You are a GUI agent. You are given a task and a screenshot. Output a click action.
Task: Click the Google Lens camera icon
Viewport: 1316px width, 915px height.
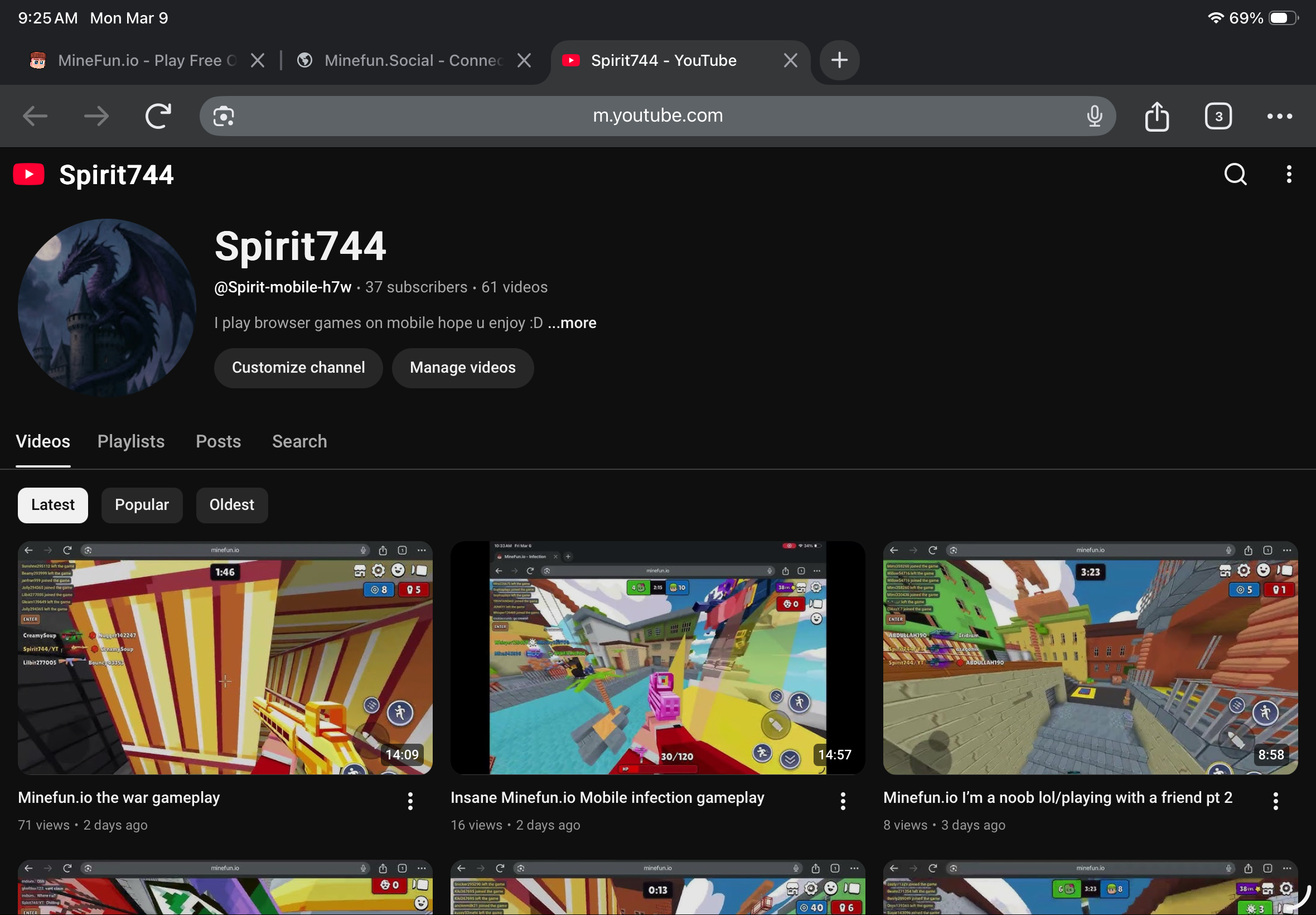click(224, 117)
